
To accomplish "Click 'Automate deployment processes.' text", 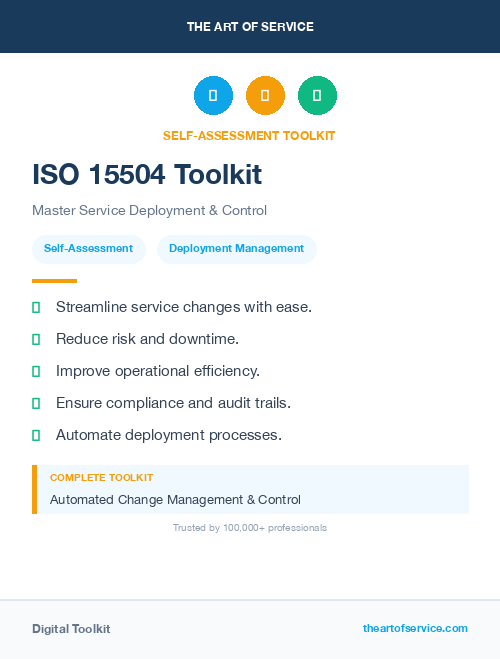I will pos(169,435).
